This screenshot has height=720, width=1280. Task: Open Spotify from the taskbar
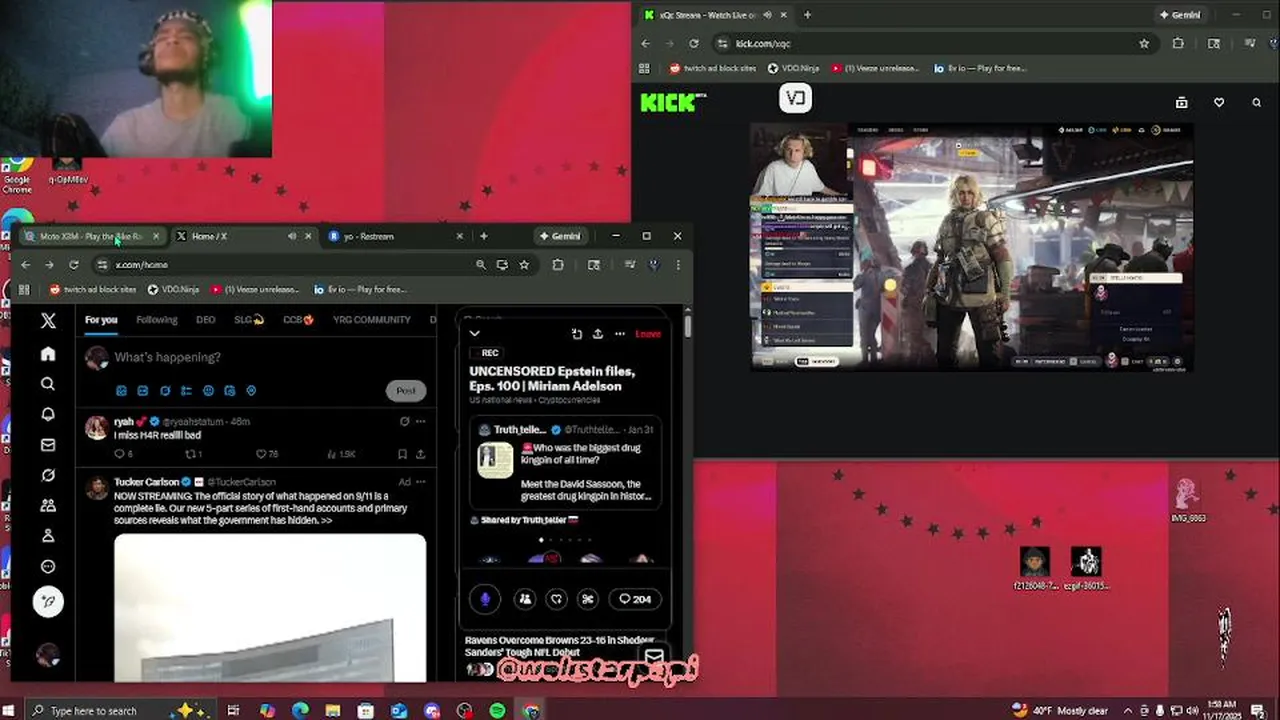coord(497,711)
